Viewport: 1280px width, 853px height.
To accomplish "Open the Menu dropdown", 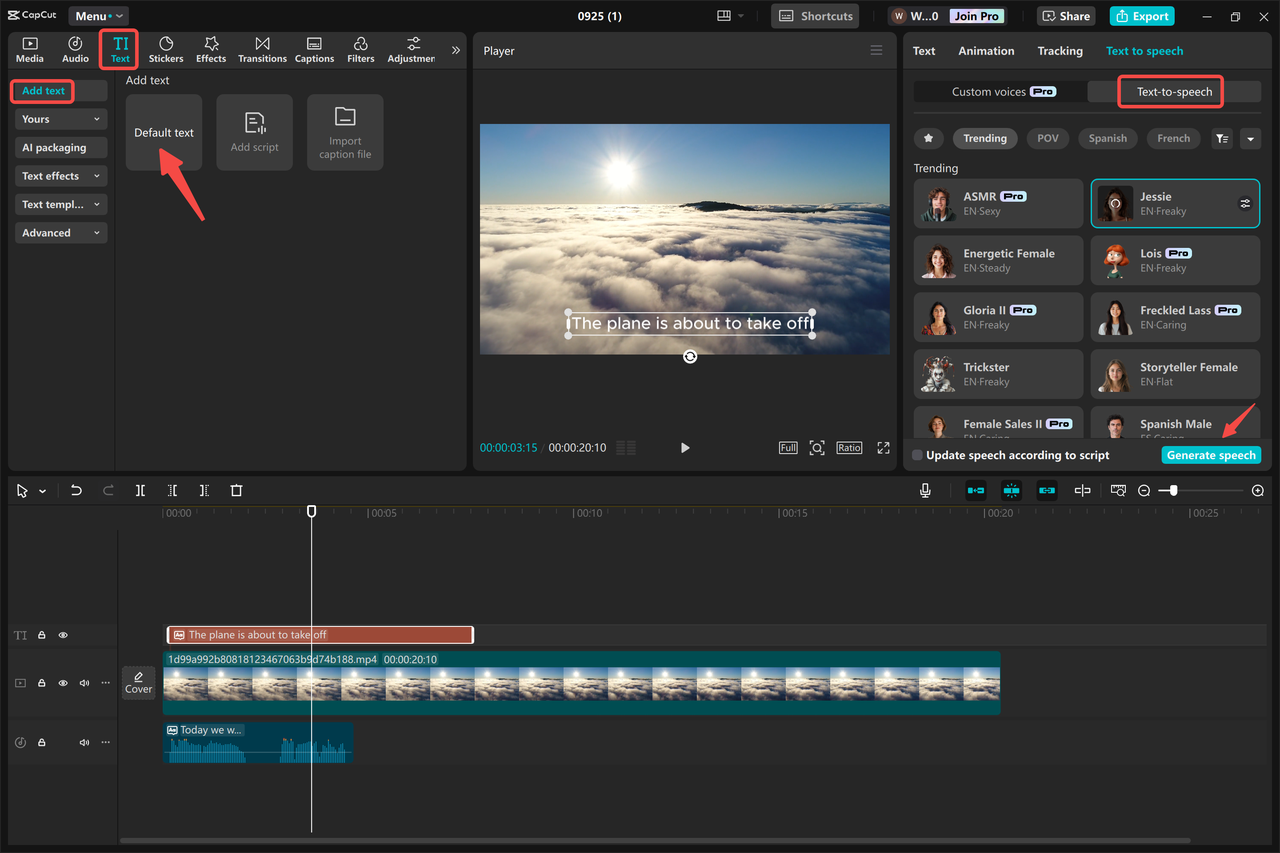I will tap(97, 15).
